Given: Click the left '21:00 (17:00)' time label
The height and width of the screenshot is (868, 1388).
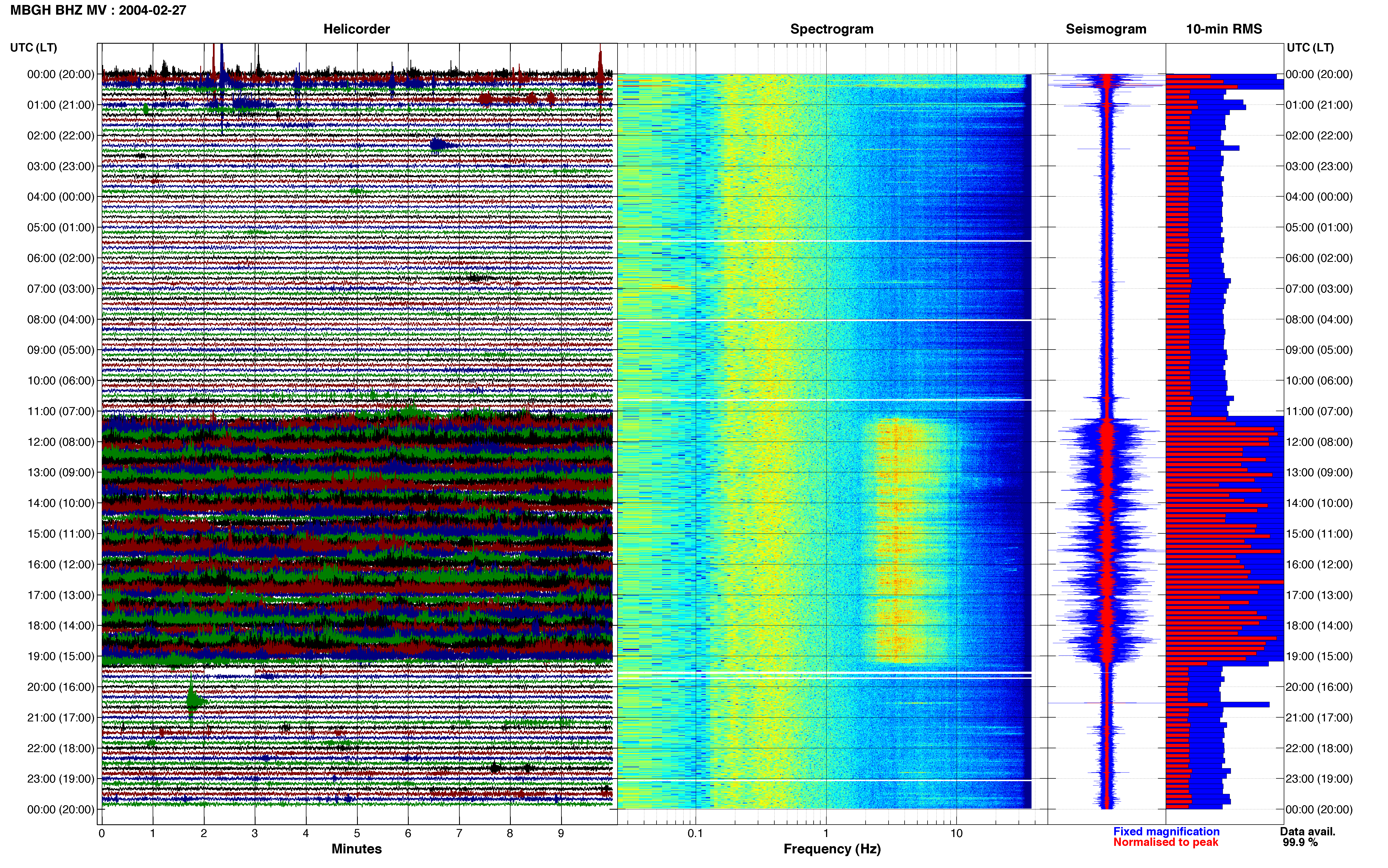Looking at the screenshot, I should pyautogui.click(x=61, y=717).
